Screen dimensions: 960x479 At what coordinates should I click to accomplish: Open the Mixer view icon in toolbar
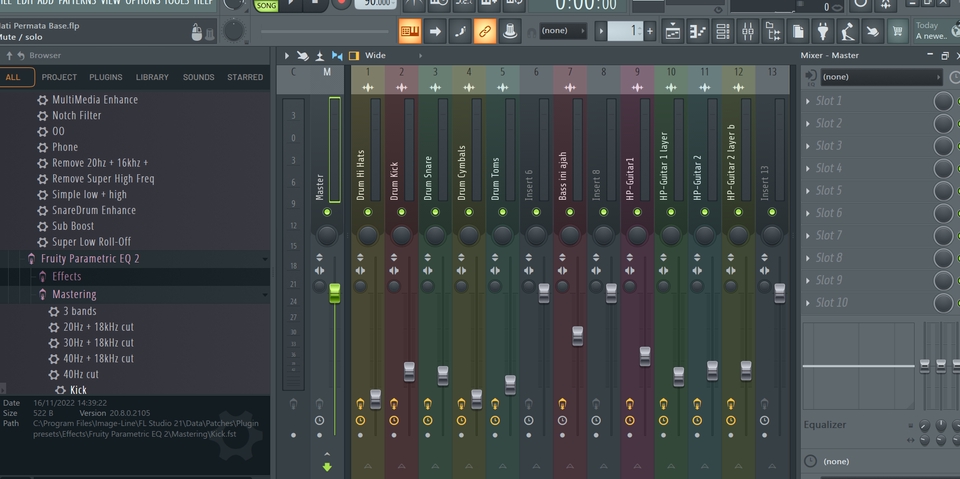pyautogui.click(x=748, y=31)
